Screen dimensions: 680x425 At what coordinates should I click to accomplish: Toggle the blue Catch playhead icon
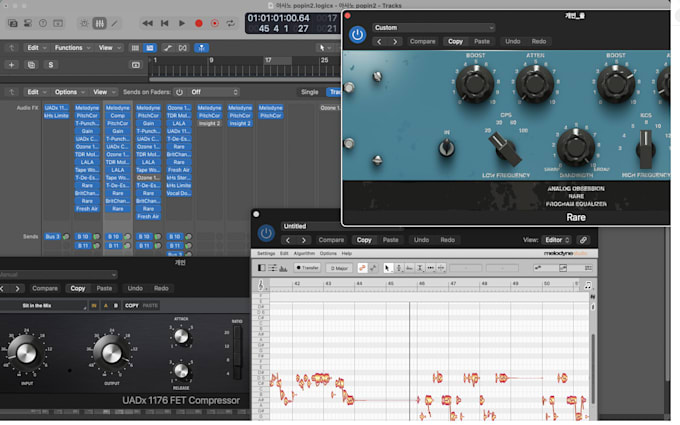tap(201, 48)
